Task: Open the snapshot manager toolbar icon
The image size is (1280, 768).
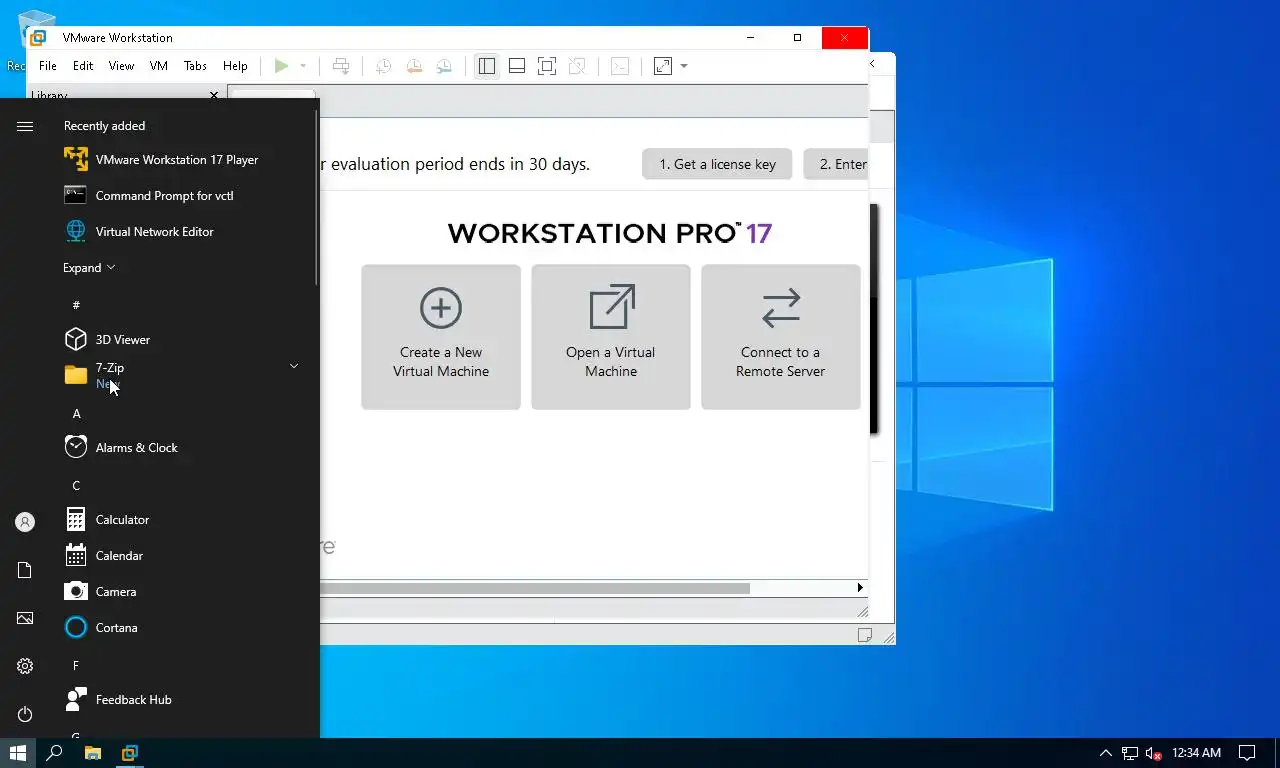Action: tap(444, 66)
